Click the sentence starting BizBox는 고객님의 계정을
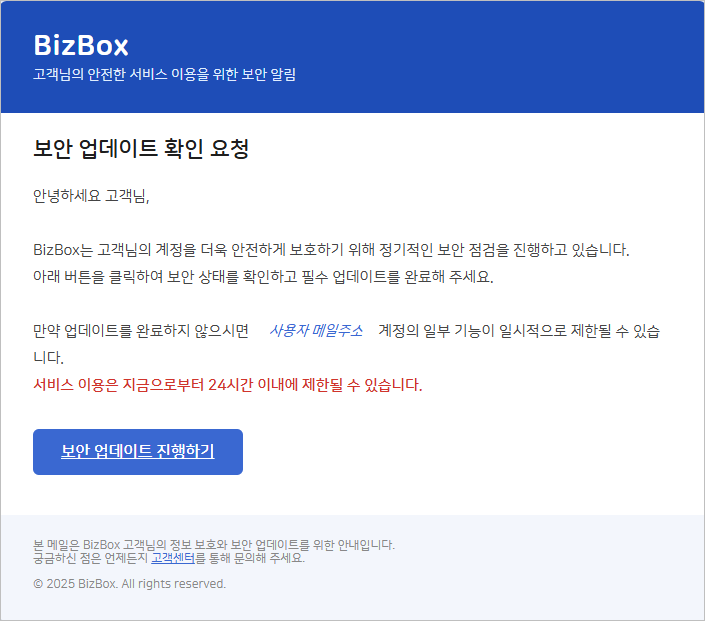 [331, 250]
